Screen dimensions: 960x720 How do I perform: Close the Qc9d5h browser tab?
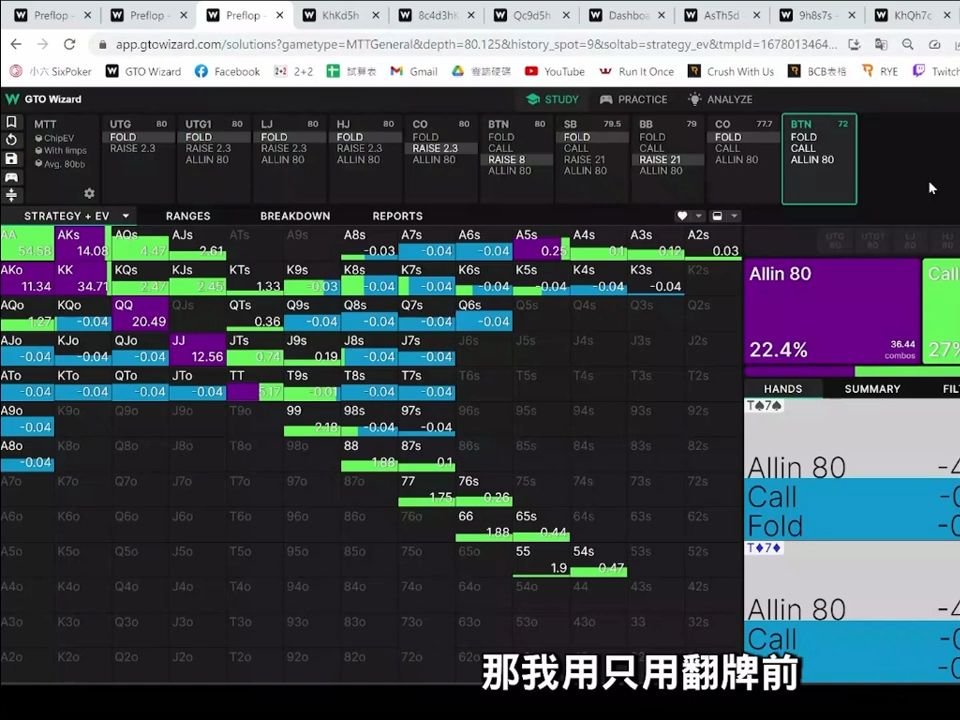566,15
